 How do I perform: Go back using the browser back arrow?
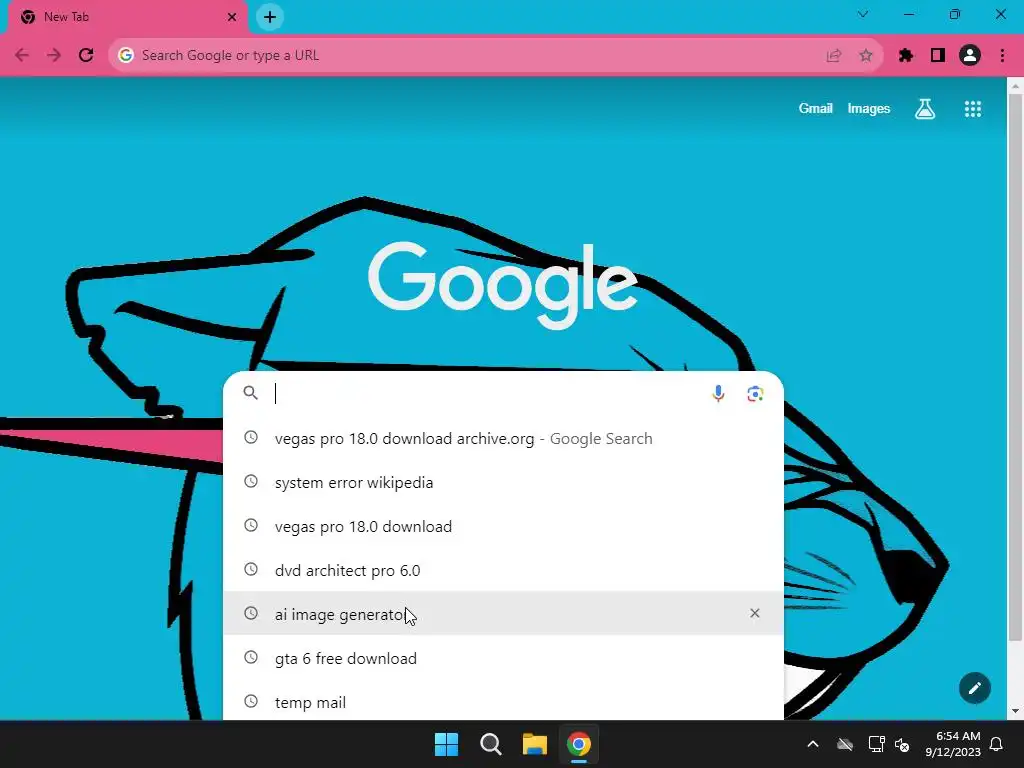click(22, 56)
